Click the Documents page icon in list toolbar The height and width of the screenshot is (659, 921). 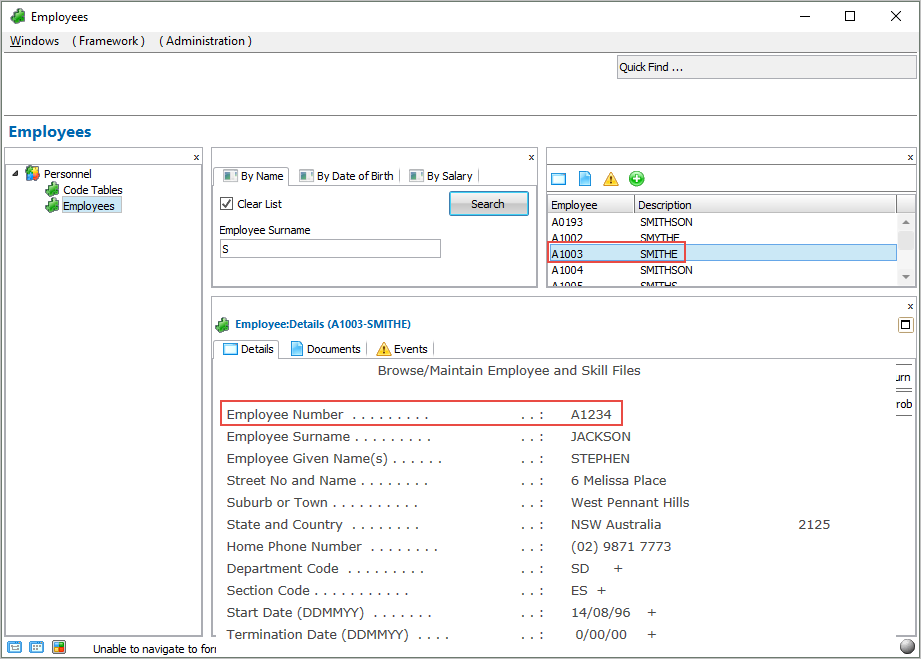pyautogui.click(x=585, y=179)
